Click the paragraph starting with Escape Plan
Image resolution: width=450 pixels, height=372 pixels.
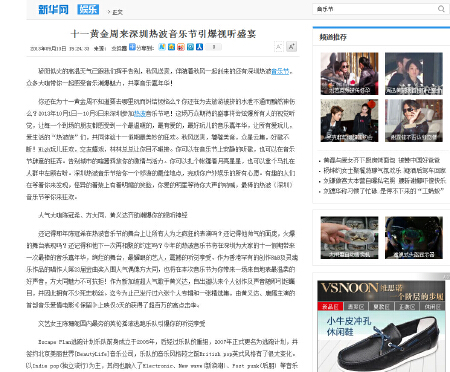point(162,354)
